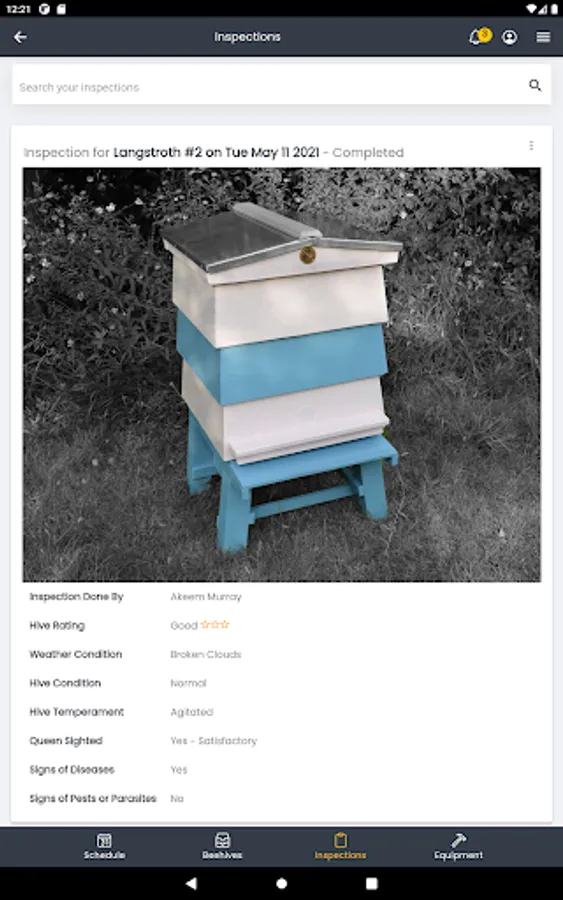Viewport: 563px width, 900px height.
Task: Go back using the arrow icon
Action: click(20, 37)
